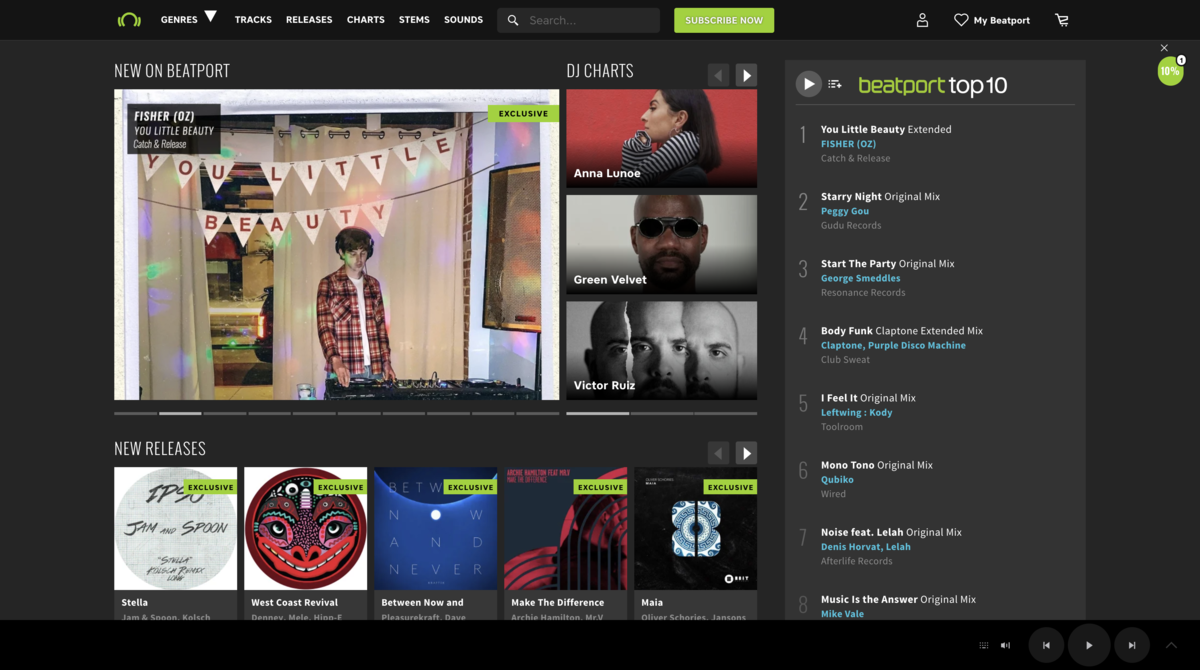Click the search magnifier icon
Image resolution: width=1200 pixels, height=670 pixels.
click(x=513, y=20)
